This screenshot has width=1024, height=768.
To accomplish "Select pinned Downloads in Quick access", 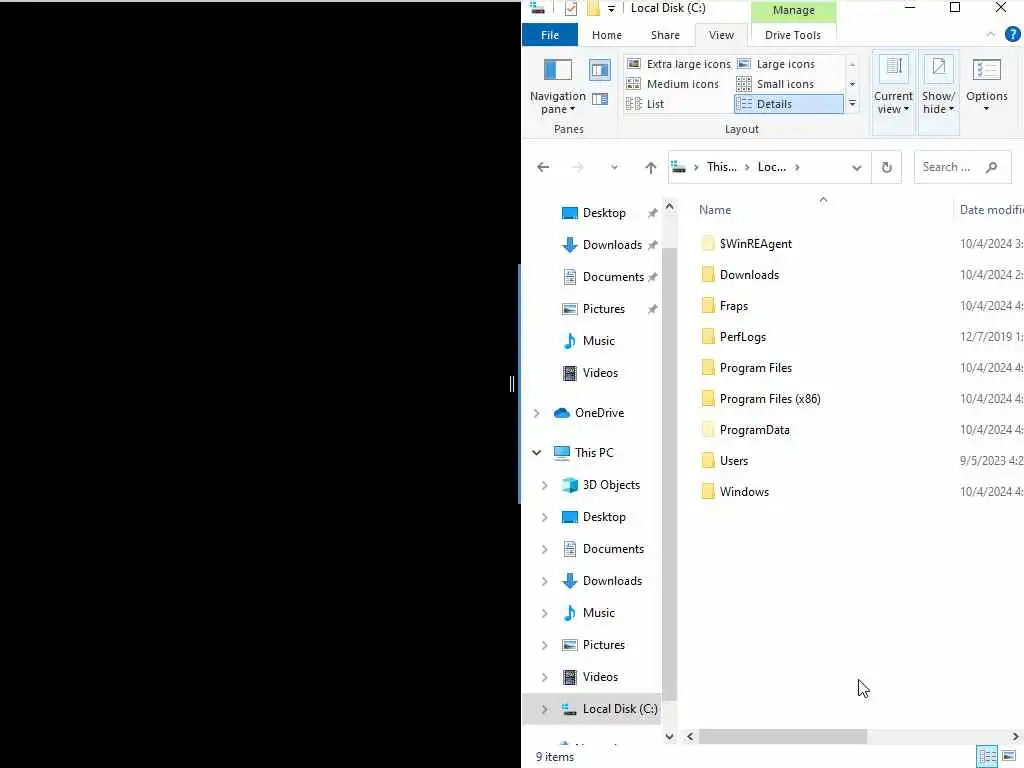I will click(x=612, y=245).
